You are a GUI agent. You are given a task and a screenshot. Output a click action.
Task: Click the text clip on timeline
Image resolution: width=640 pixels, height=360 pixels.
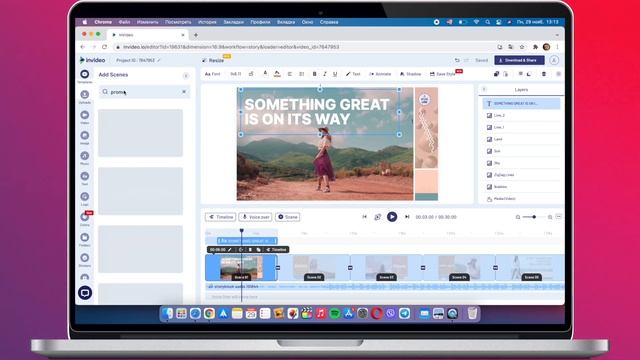coord(247,241)
